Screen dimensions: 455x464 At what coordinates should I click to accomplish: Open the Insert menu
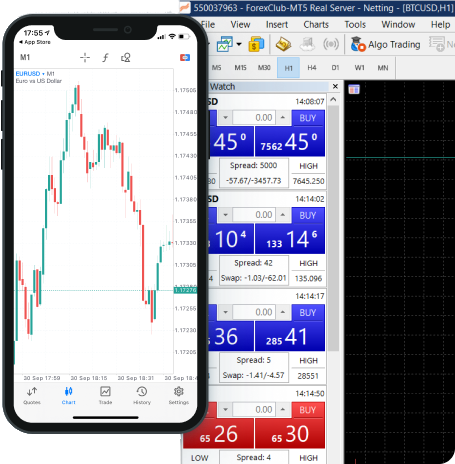(277, 25)
